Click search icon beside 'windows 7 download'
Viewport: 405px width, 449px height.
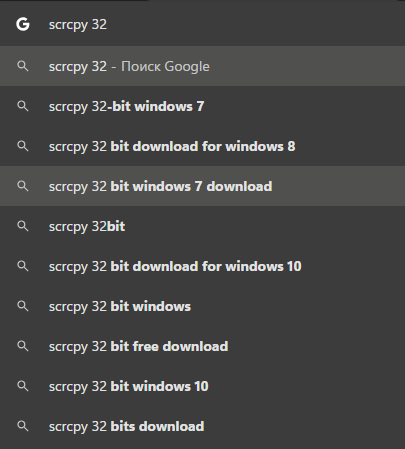tap(23, 186)
